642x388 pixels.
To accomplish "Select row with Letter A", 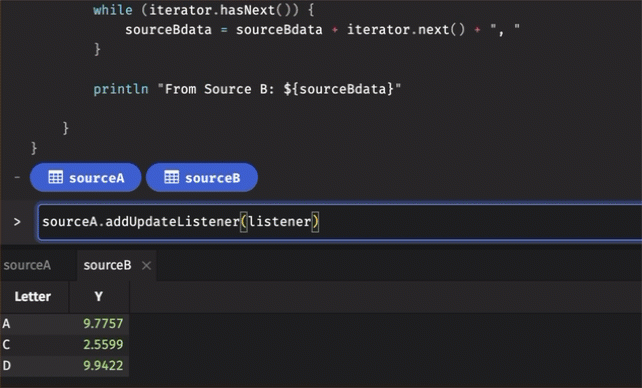I will point(65,323).
